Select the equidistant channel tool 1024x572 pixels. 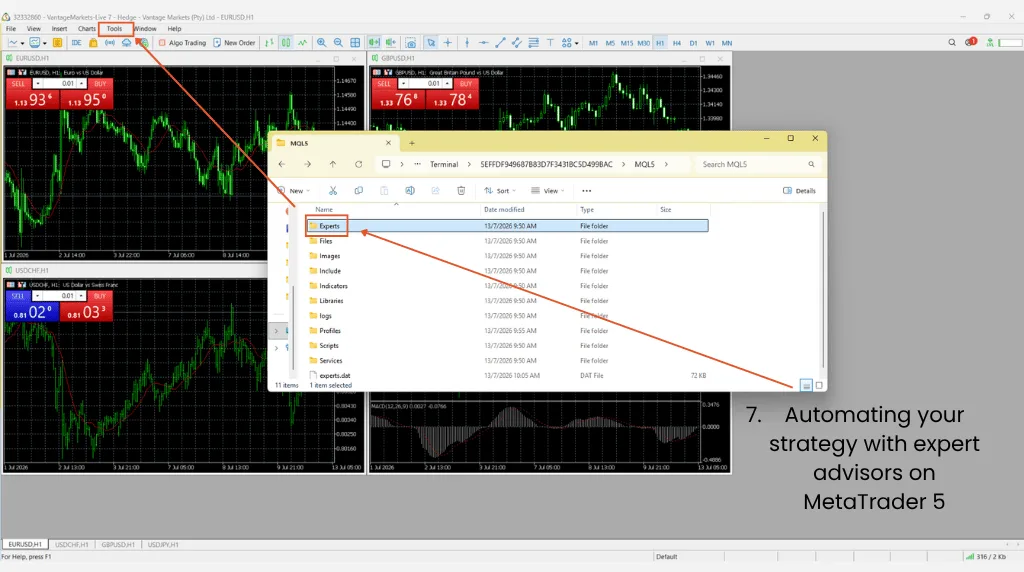(517, 43)
